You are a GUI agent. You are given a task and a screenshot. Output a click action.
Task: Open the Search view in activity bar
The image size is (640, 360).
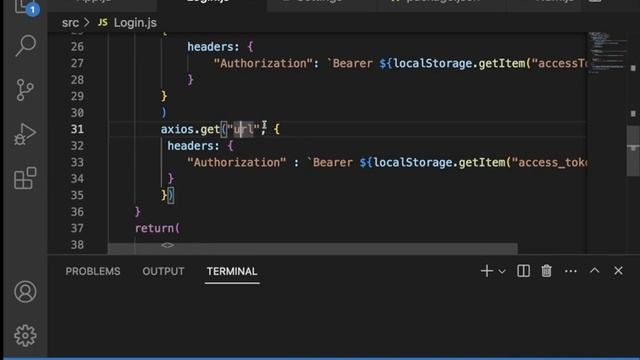25,45
